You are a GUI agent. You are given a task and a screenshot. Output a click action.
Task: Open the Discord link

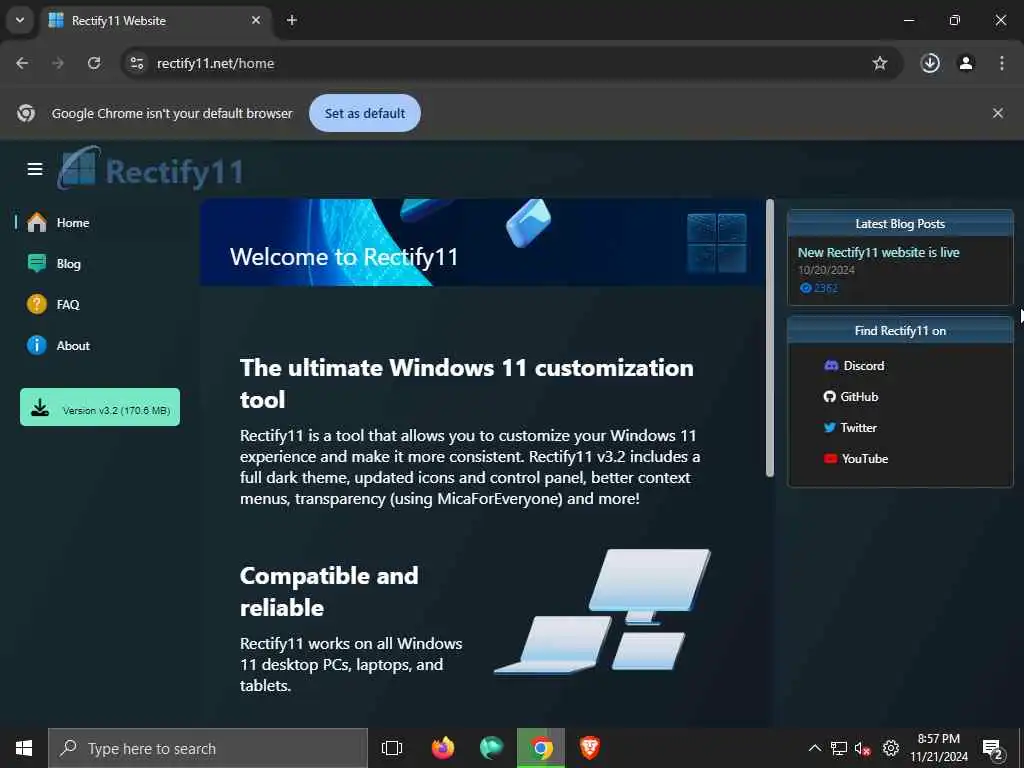(854, 366)
